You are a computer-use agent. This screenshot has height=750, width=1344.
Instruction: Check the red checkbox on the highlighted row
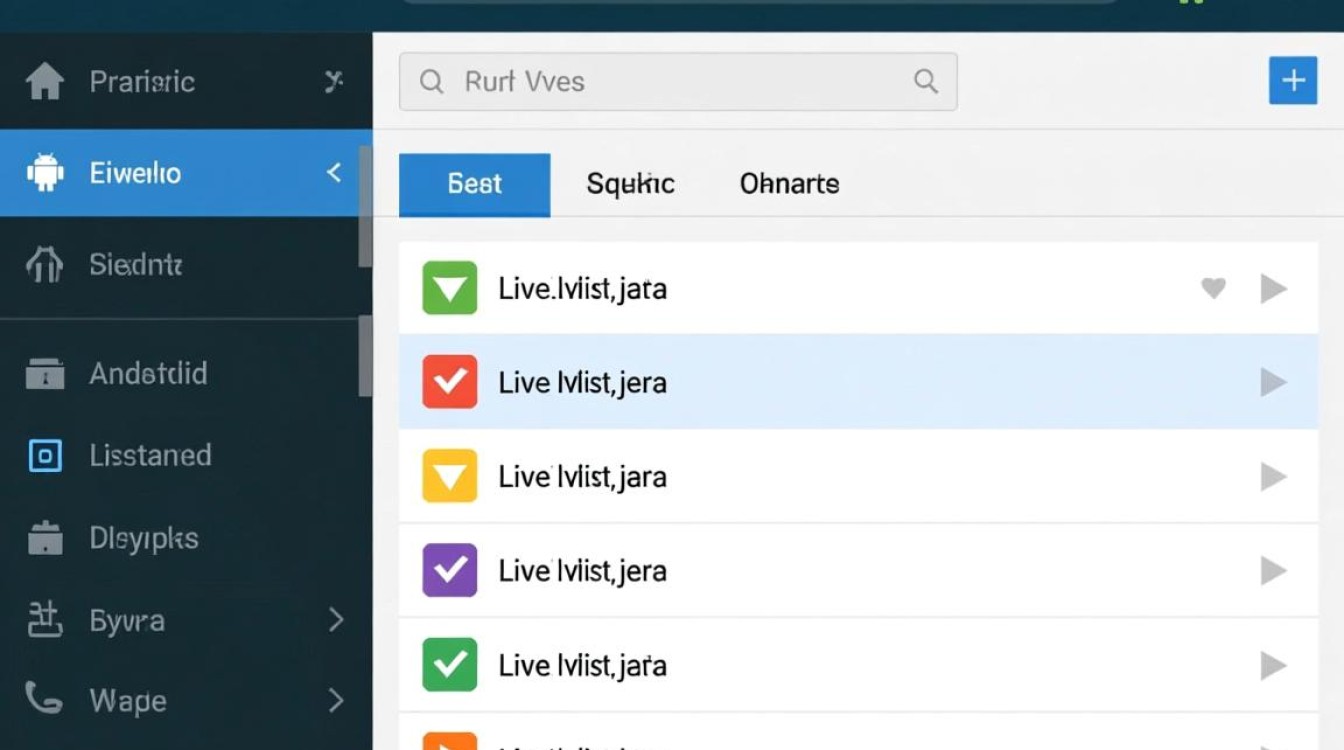coord(449,382)
